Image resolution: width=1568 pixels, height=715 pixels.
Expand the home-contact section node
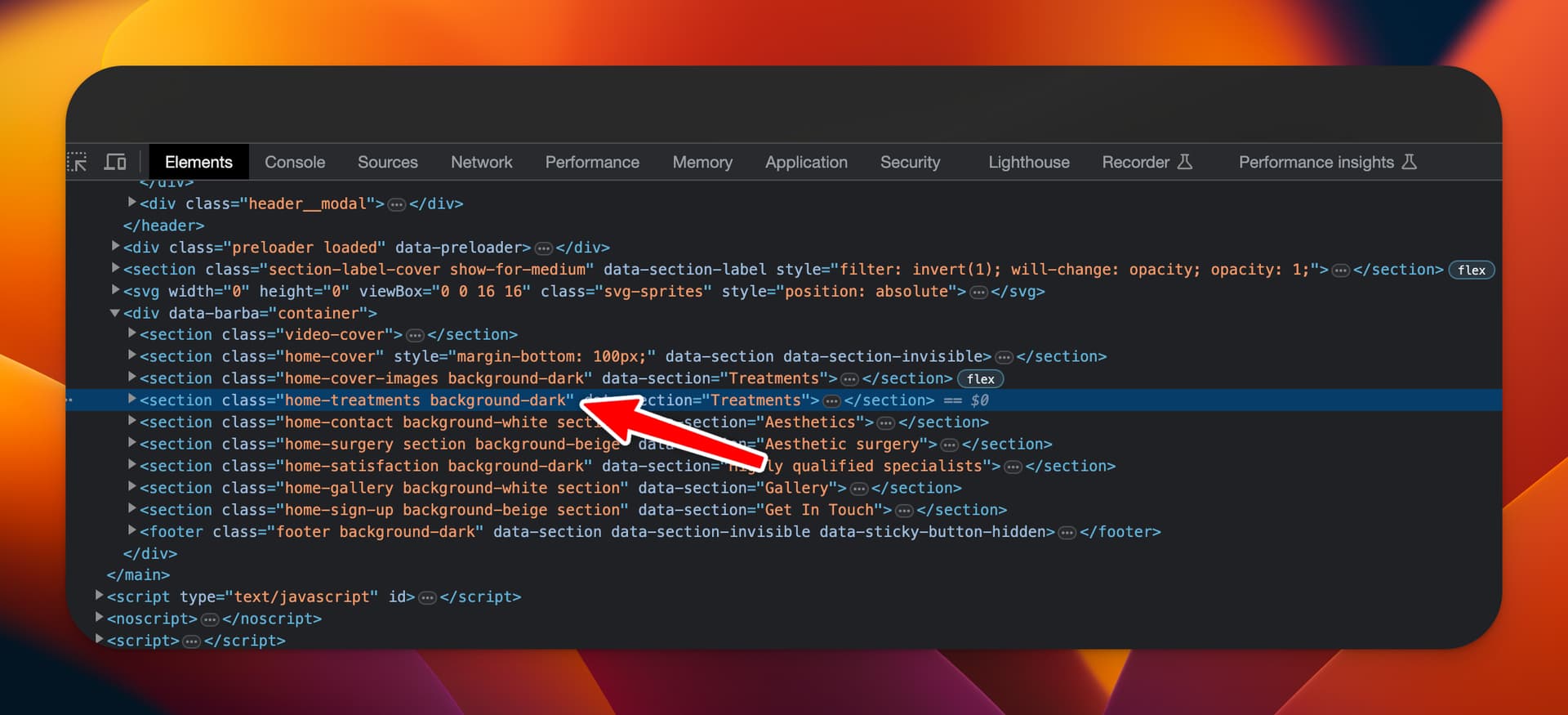[132, 421]
